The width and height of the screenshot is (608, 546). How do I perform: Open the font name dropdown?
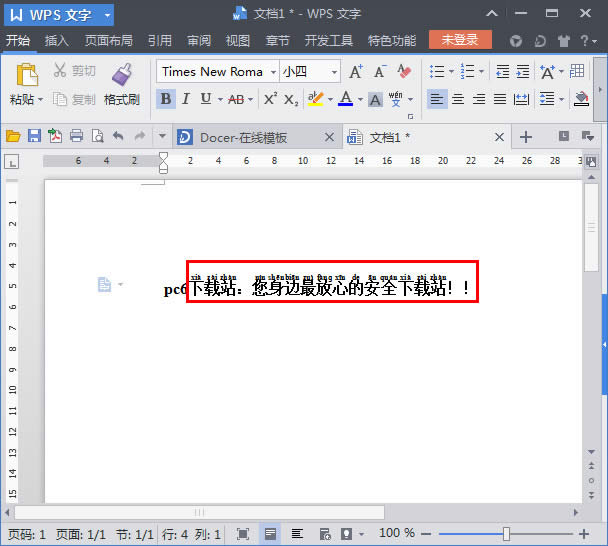[273, 72]
